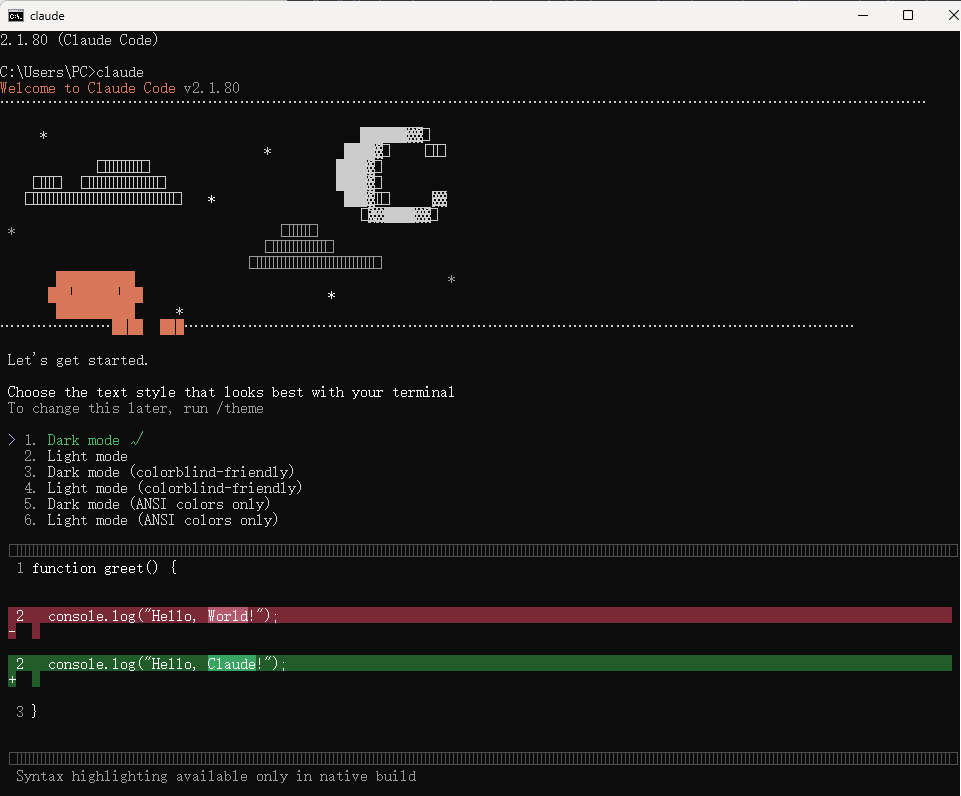The width and height of the screenshot is (961, 796).
Task: Click the closing brace on line 3
Action: (34, 711)
